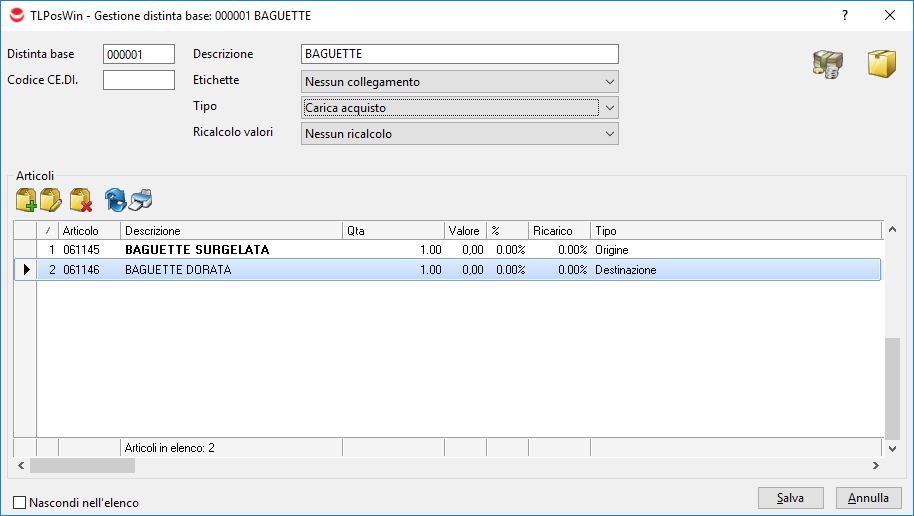Image resolution: width=914 pixels, height=516 pixels.
Task: Sort by the Descrizione column header
Action: 230,231
